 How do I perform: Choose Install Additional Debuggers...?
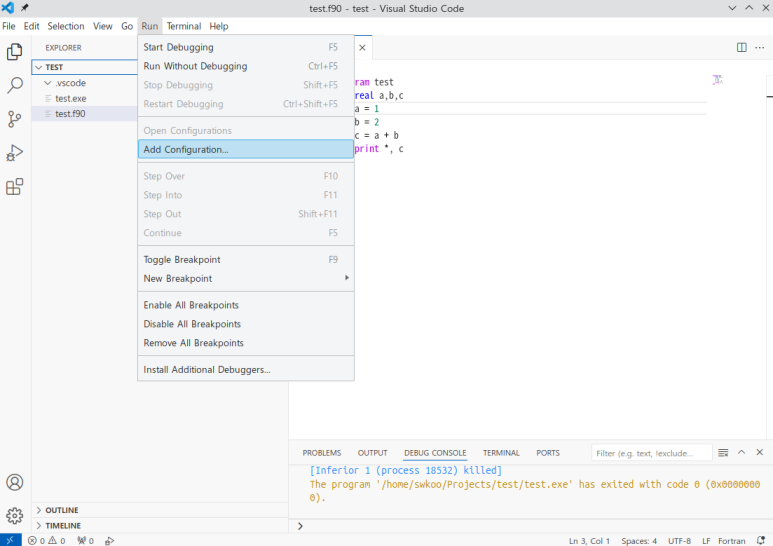click(x=246, y=370)
